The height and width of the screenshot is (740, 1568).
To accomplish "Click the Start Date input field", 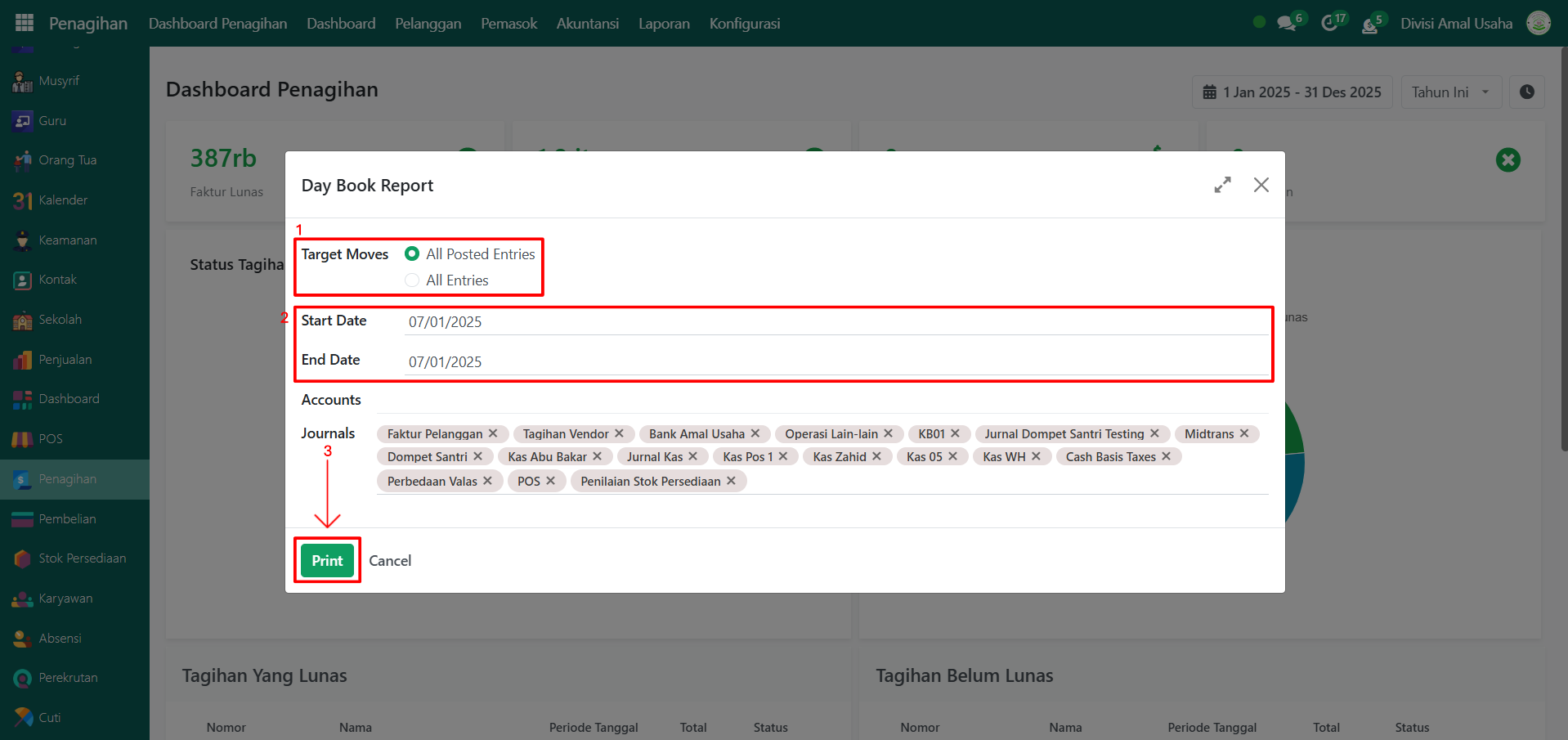I will coord(834,322).
